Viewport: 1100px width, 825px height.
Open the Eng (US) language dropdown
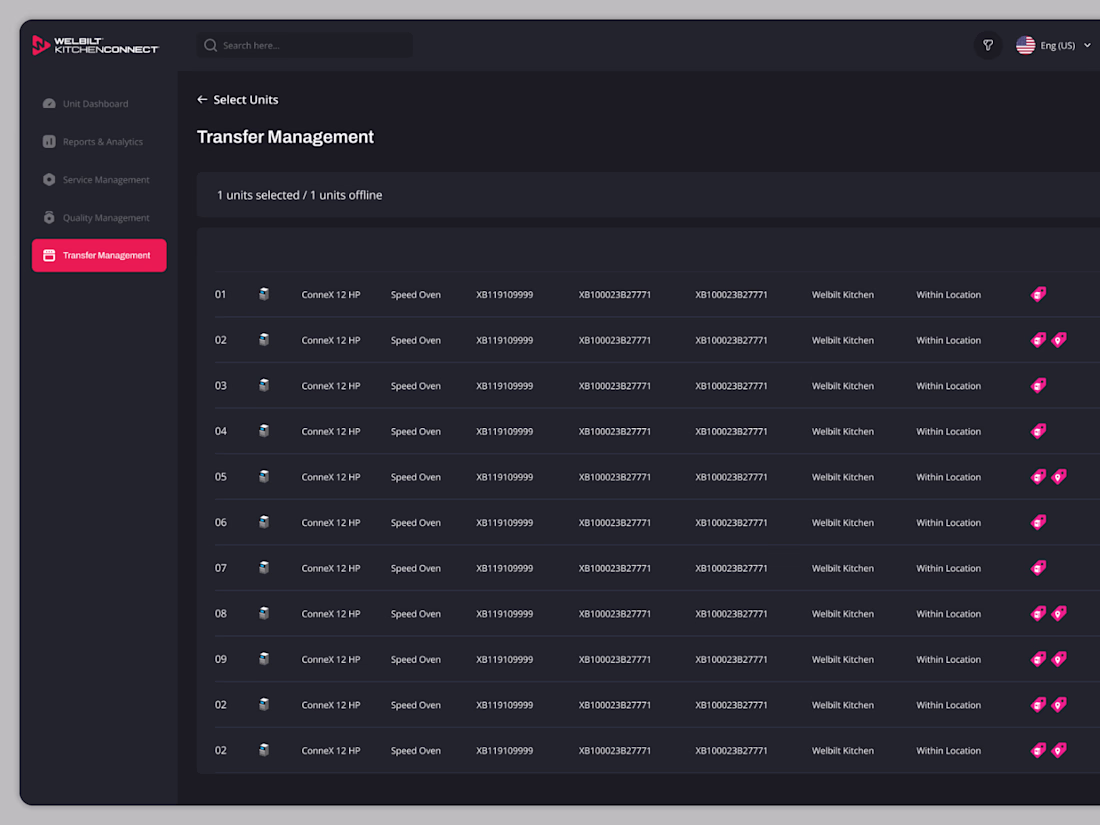click(x=1054, y=45)
